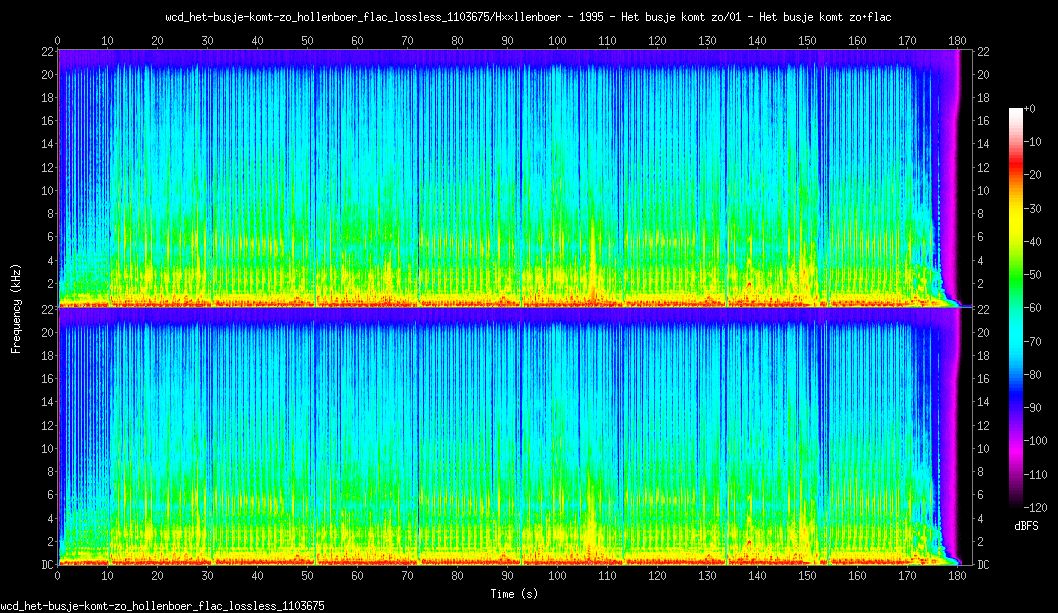Viewport: 1058px width, 613px height.
Task: Click the '16' kHz tick left of the upper channel
Action: (48, 120)
